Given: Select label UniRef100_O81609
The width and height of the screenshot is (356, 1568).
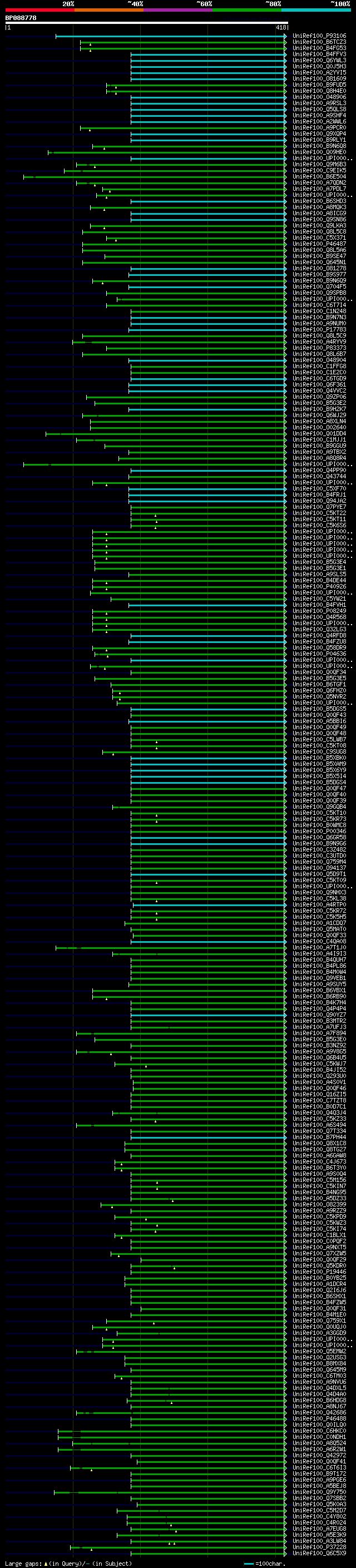Looking at the screenshot, I should pyautogui.click(x=319, y=78).
